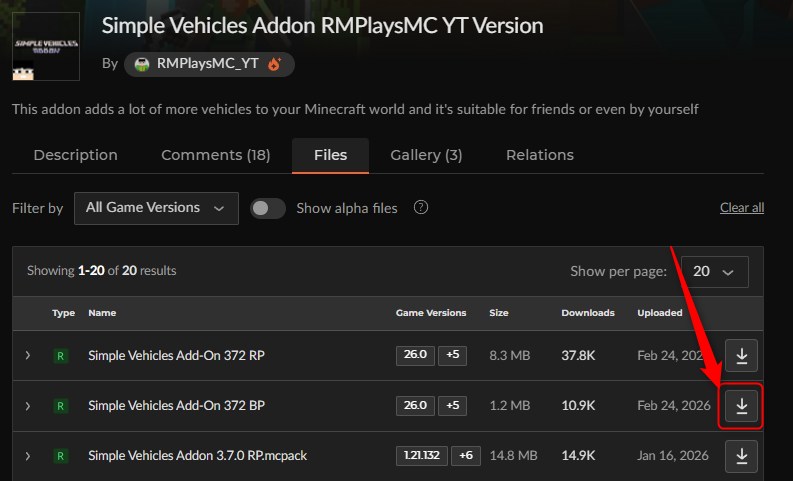Click the help icon beside Show alpha files
The image size is (793, 481).
click(421, 207)
